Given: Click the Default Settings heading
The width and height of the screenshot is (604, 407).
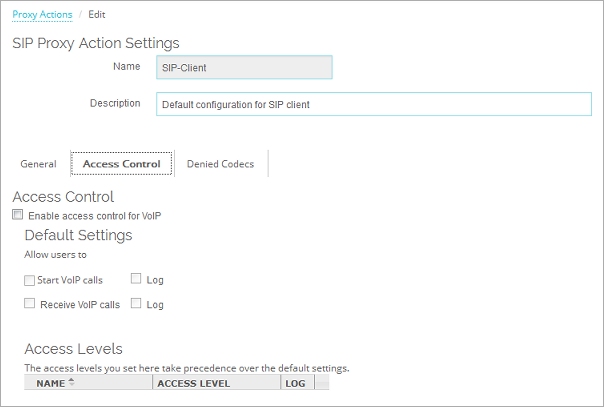Looking at the screenshot, I should click(78, 235).
